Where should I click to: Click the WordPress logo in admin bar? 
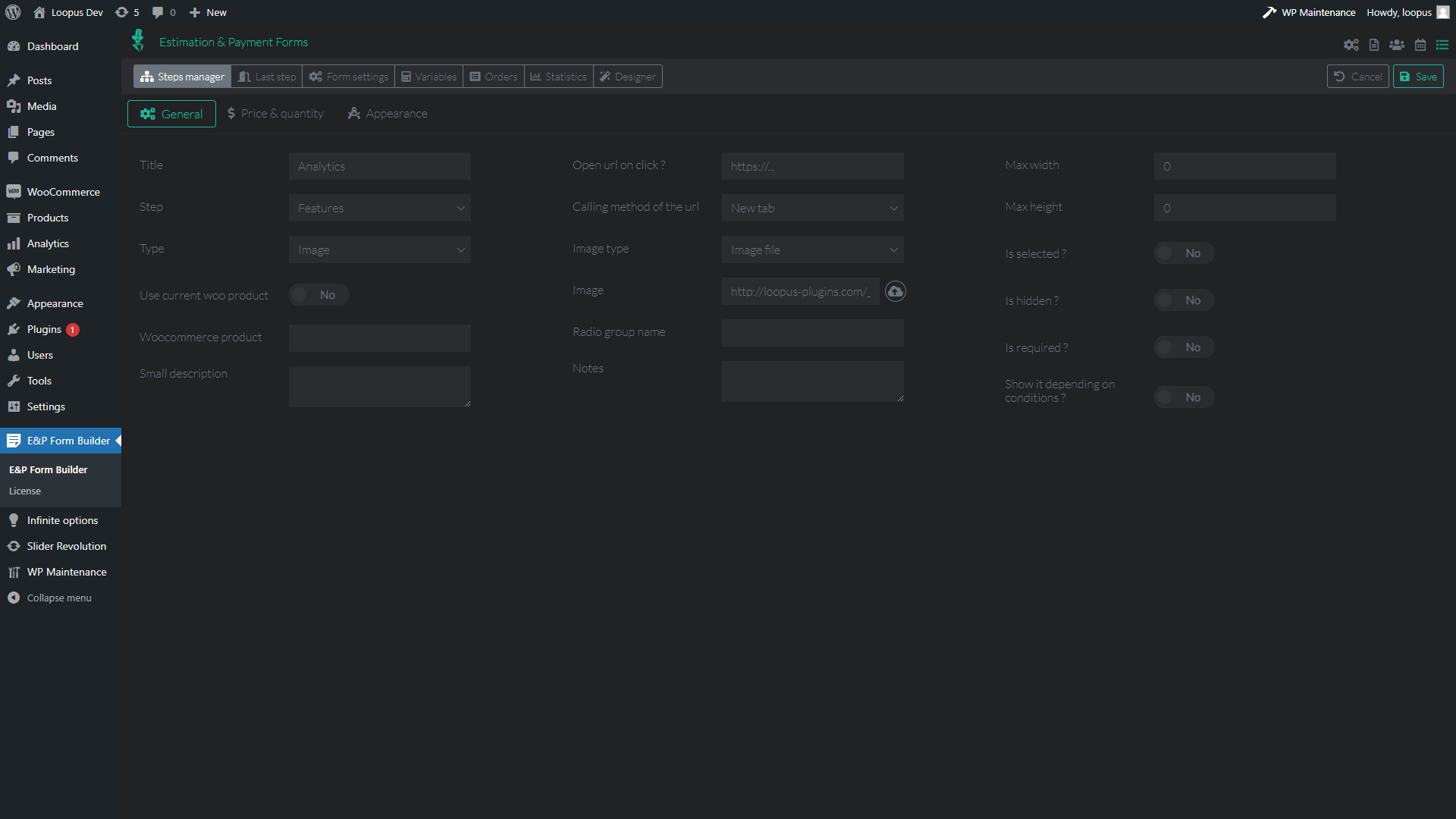pyautogui.click(x=13, y=12)
